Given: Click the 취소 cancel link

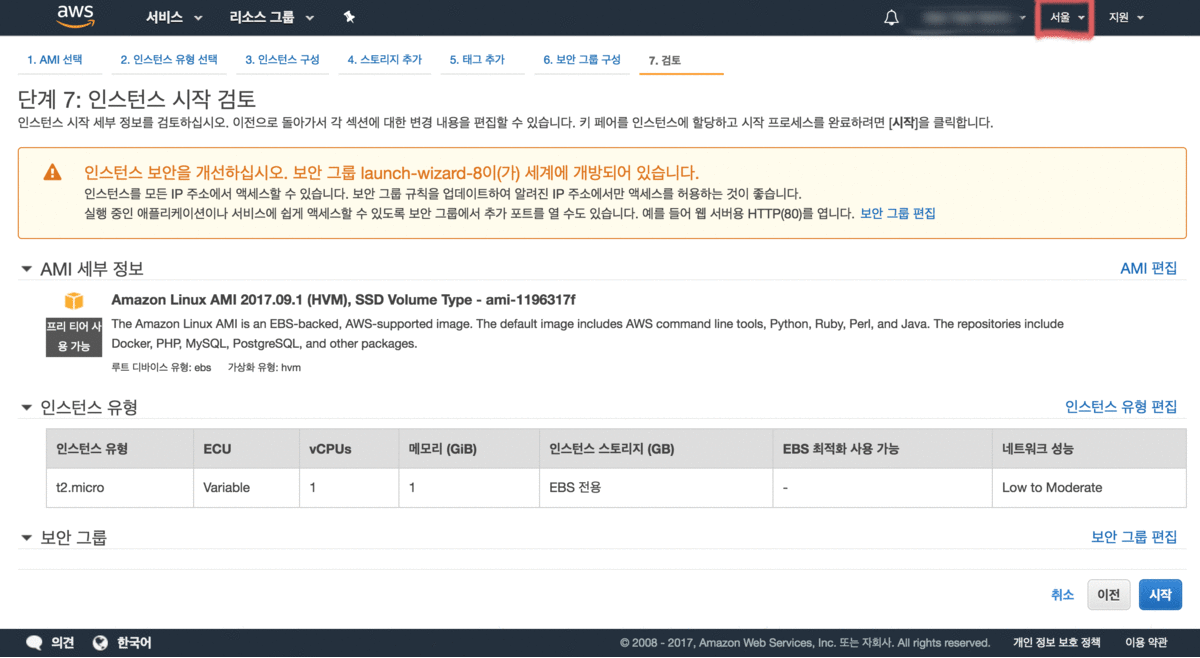Looking at the screenshot, I should (1062, 594).
